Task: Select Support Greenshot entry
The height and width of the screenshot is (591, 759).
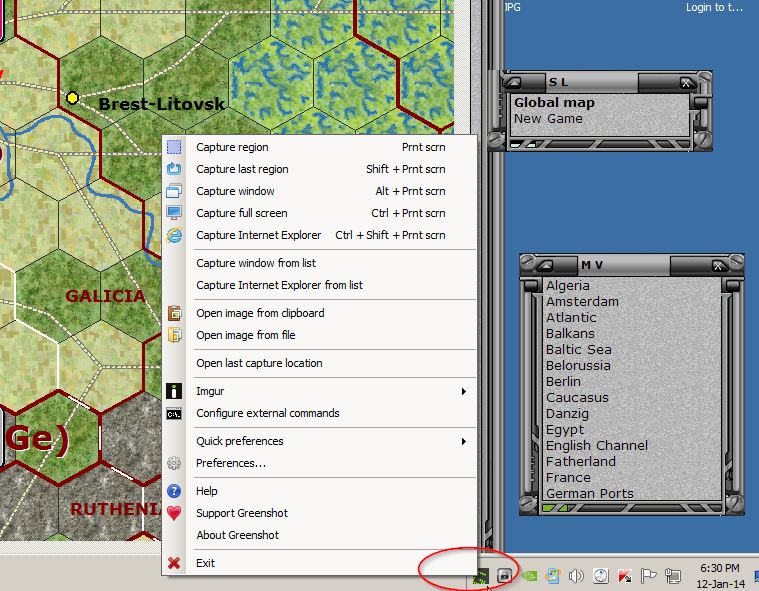Action: (319, 513)
